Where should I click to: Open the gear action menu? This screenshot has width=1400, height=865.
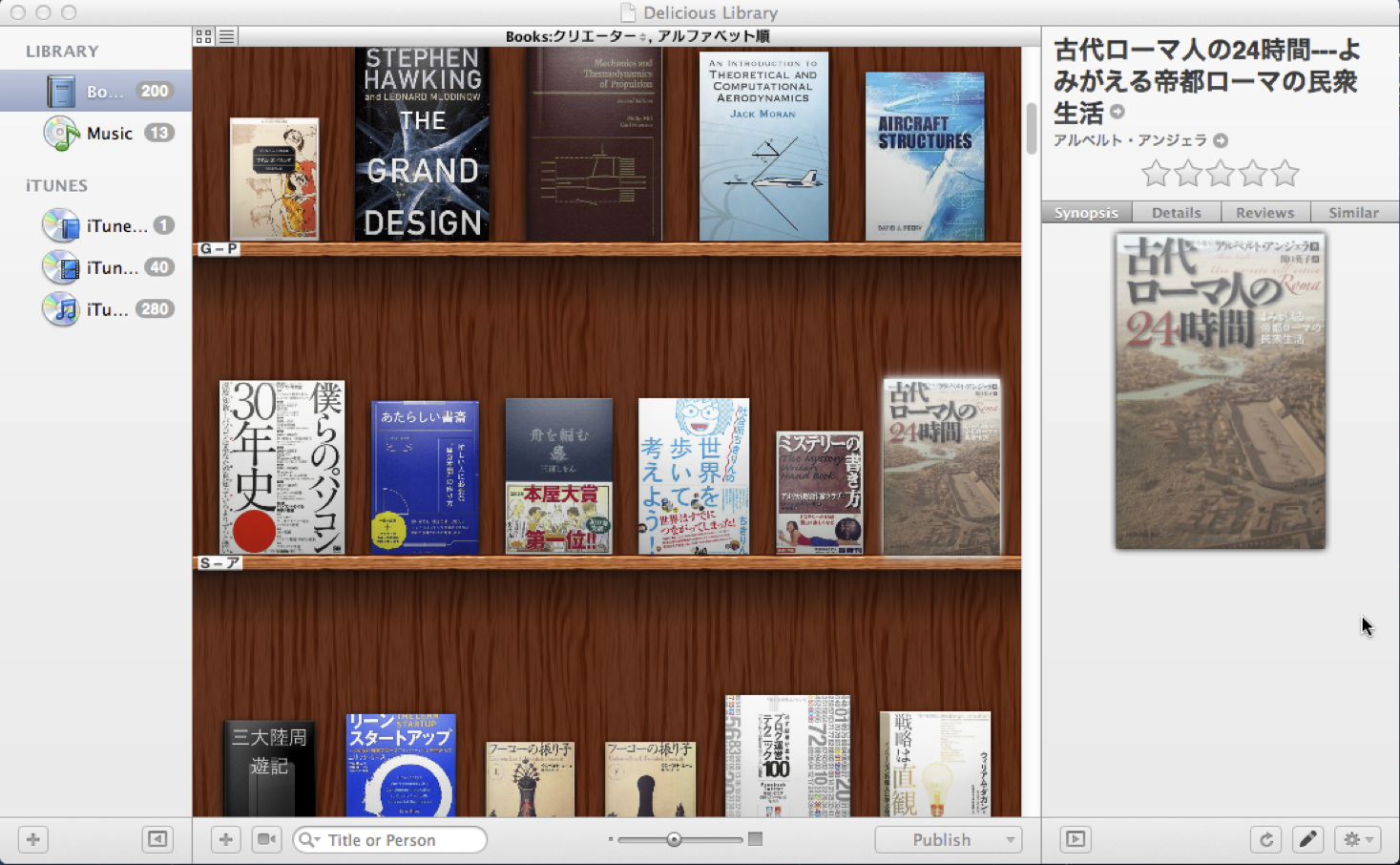(x=1358, y=839)
